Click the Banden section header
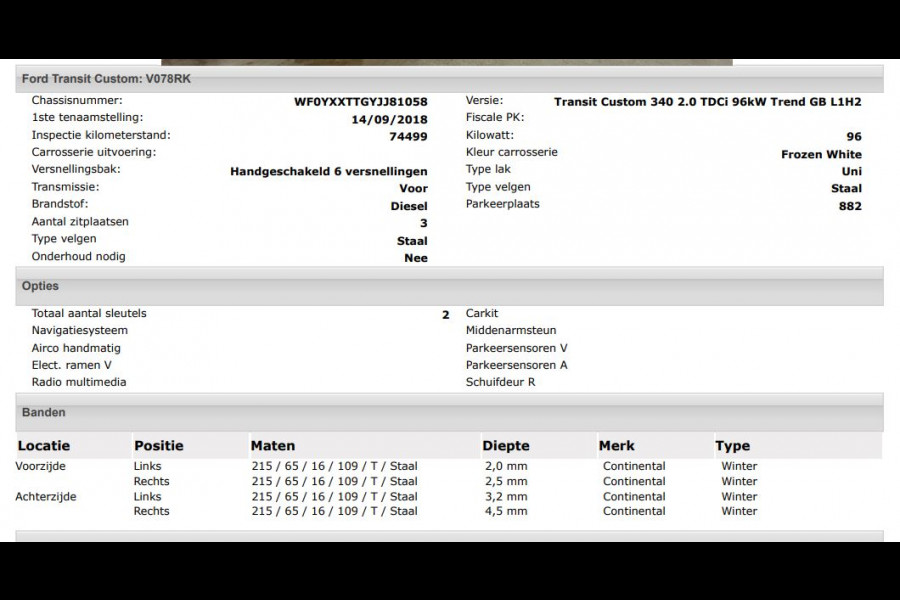 [x=44, y=412]
